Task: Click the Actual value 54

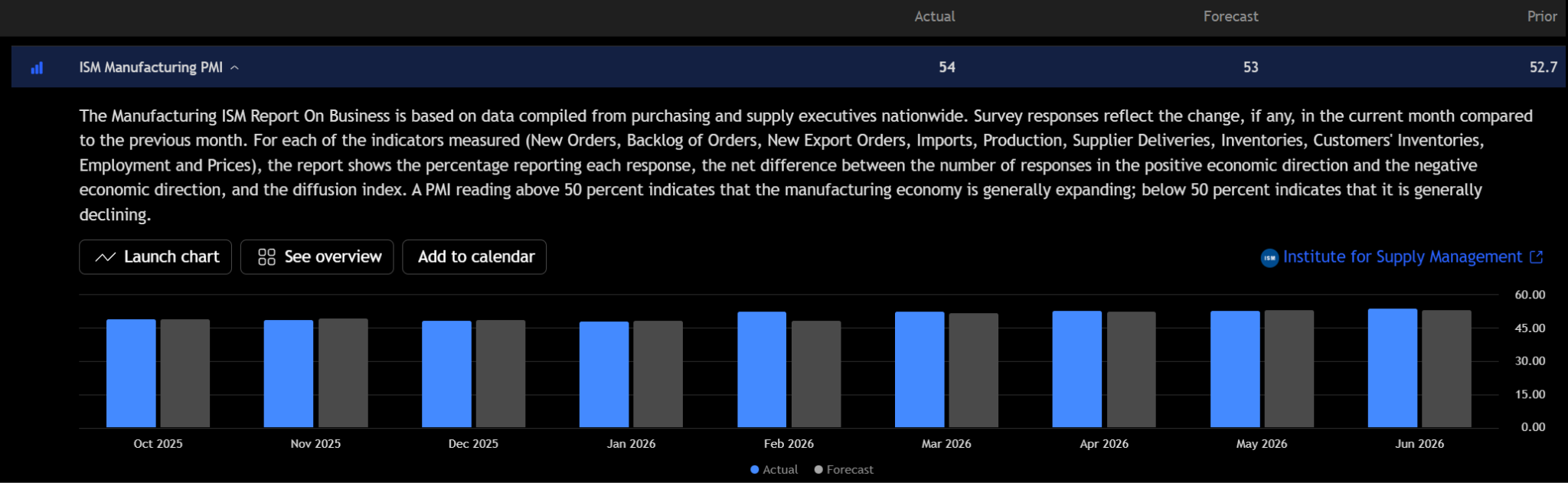Action: pos(947,67)
